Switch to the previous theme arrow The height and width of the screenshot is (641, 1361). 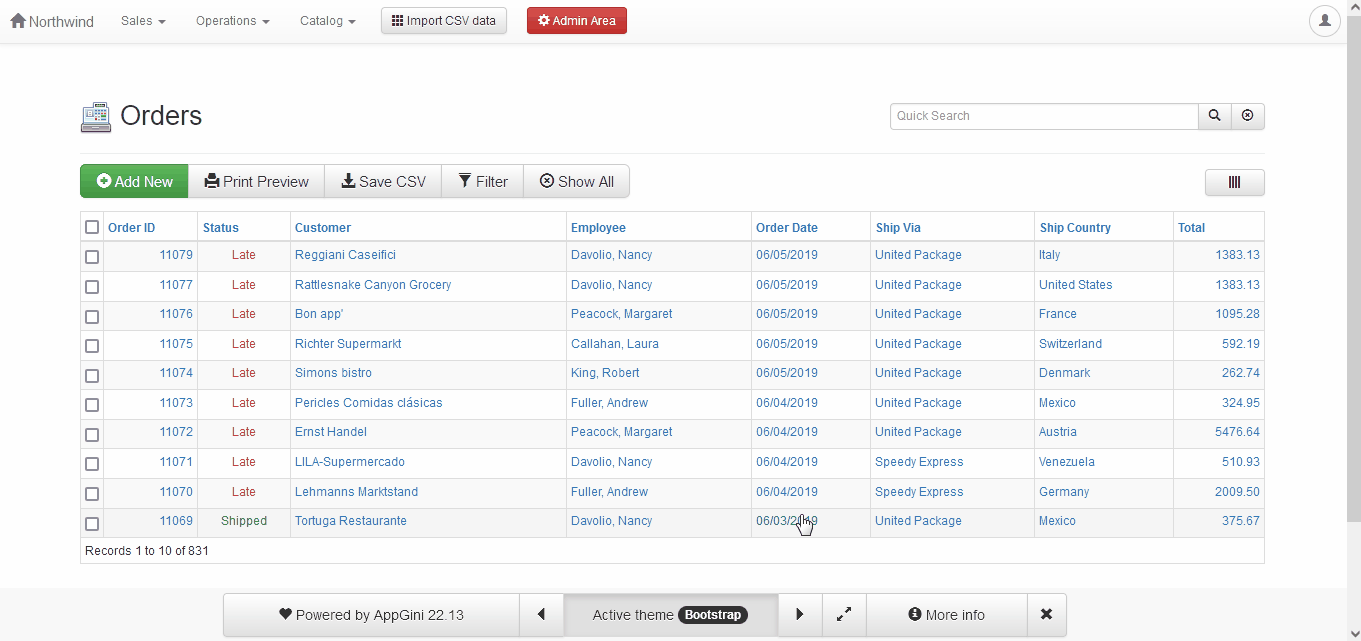click(x=541, y=615)
